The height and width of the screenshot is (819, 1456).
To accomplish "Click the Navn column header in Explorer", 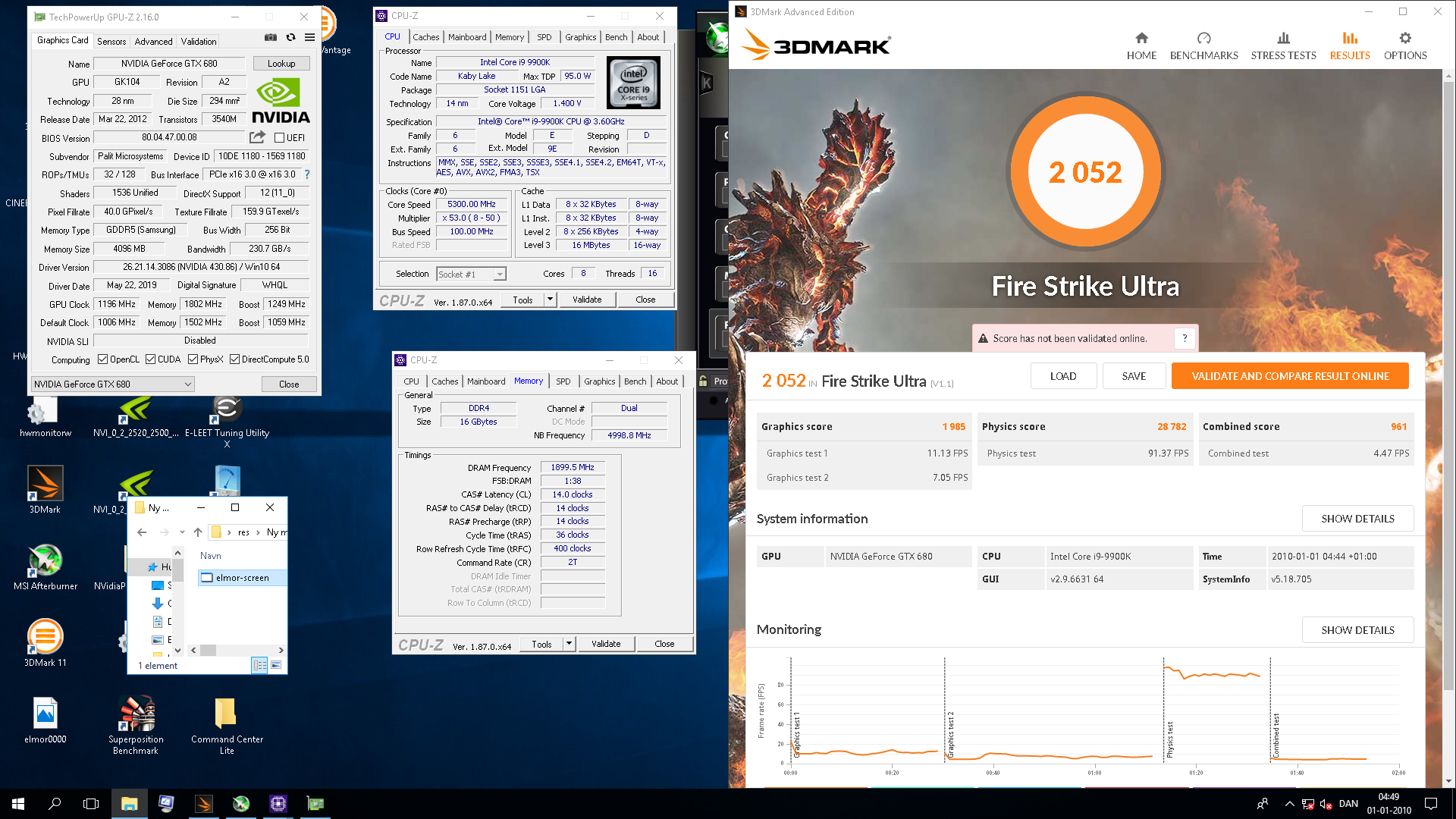I will tap(210, 556).
